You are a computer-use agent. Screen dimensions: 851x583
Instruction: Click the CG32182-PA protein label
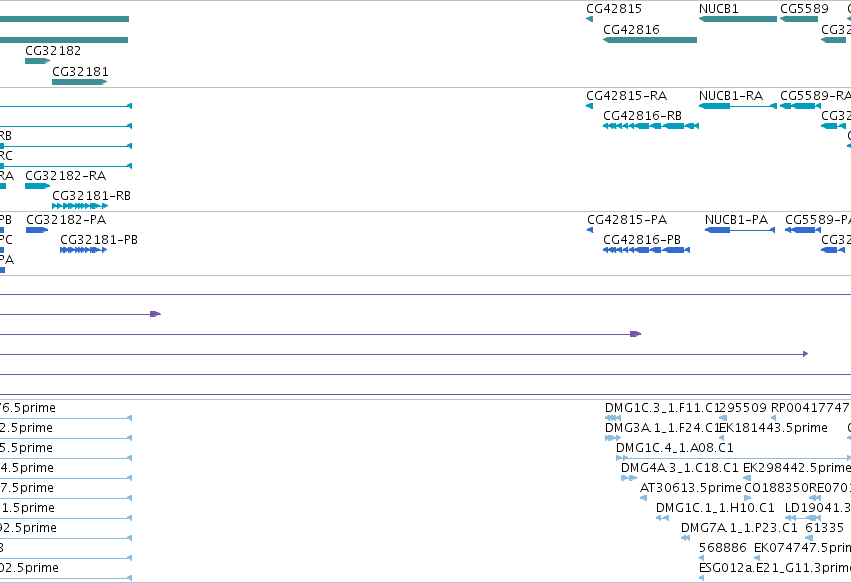[66, 219]
